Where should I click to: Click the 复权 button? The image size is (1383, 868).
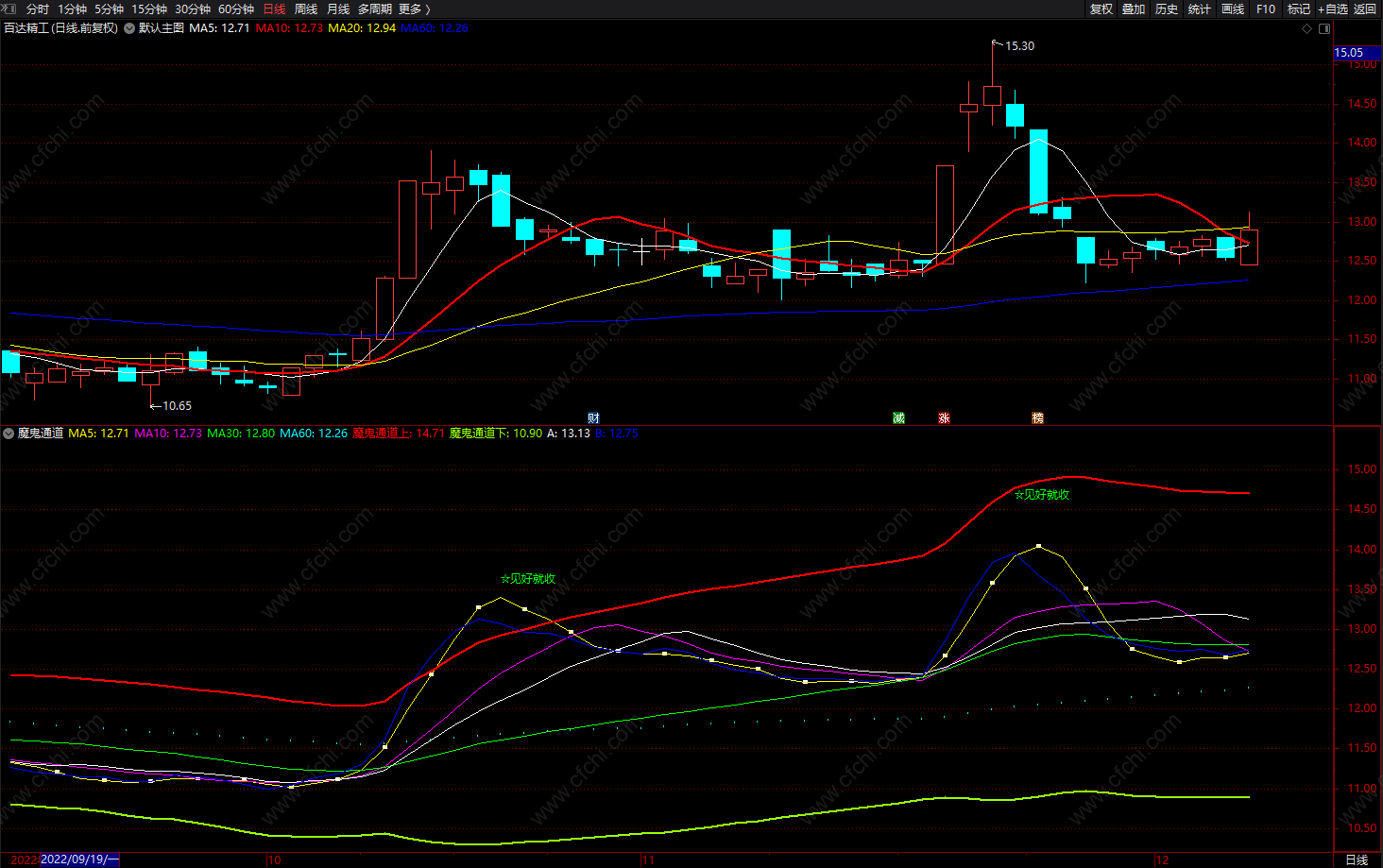pyautogui.click(x=1101, y=9)
